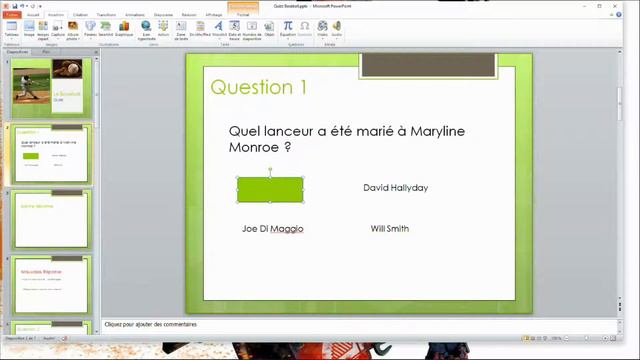Screen dimensions: 640x360
Task: Click the shape's green rotation handle
Action: click(x=270, y=169)
